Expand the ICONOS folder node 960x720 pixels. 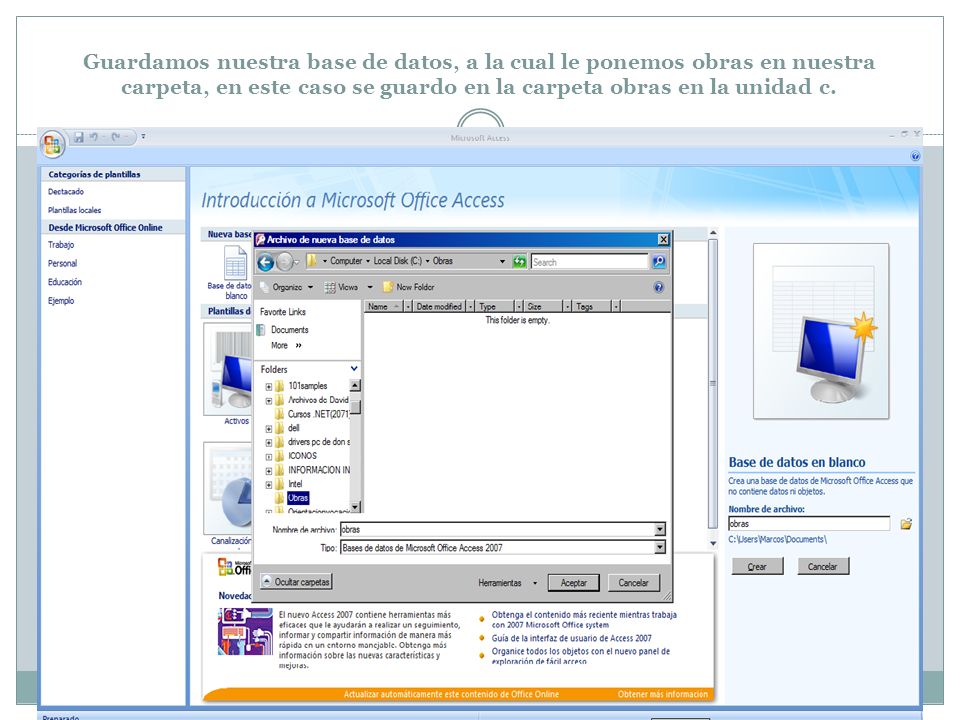[269, 457]
